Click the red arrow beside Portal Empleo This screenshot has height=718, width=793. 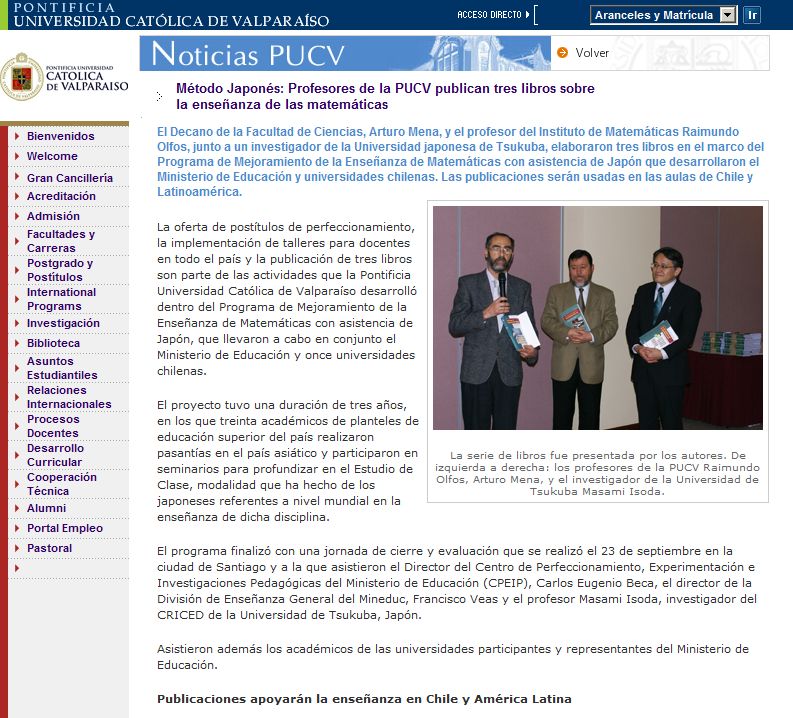(17, 528)
